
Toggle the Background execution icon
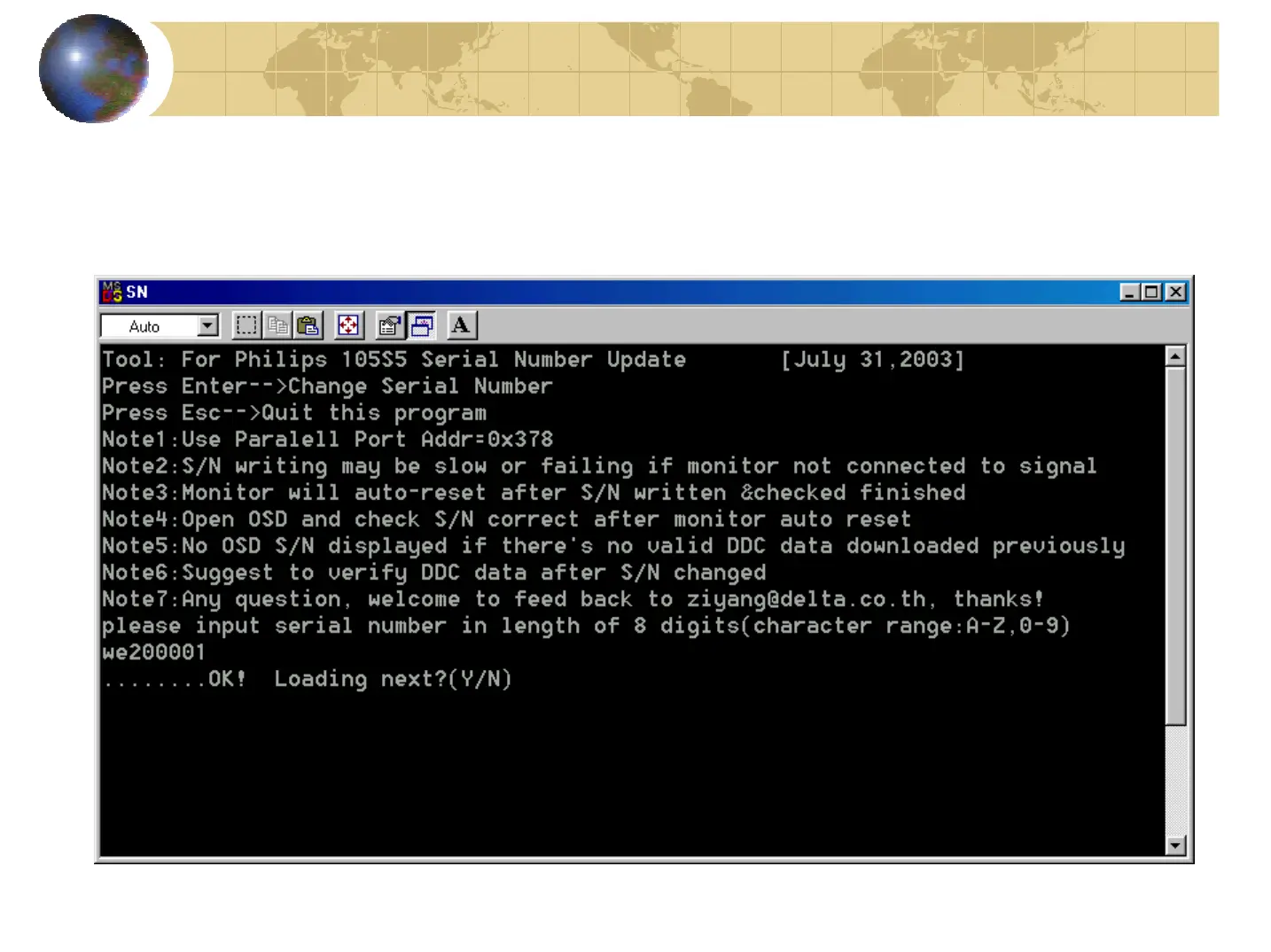click(421, 325)
